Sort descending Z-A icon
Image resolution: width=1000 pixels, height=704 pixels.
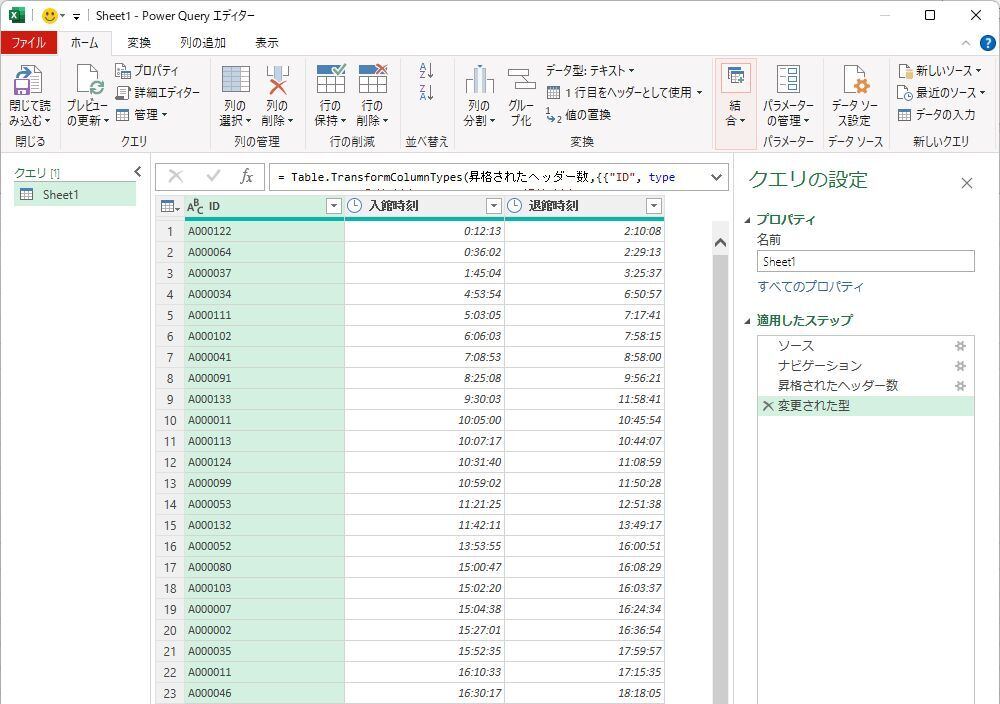coord(427,92)
